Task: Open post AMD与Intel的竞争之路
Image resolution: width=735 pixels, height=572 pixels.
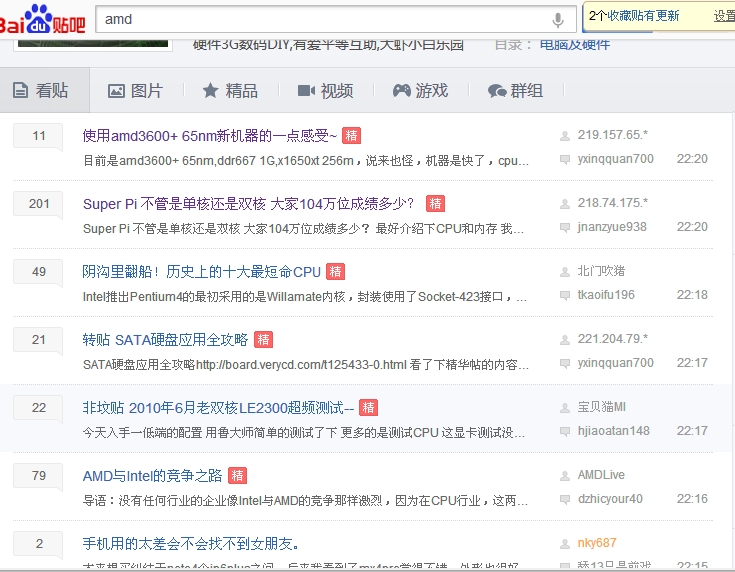Action: pyautogui.click(x=152, y=476)
